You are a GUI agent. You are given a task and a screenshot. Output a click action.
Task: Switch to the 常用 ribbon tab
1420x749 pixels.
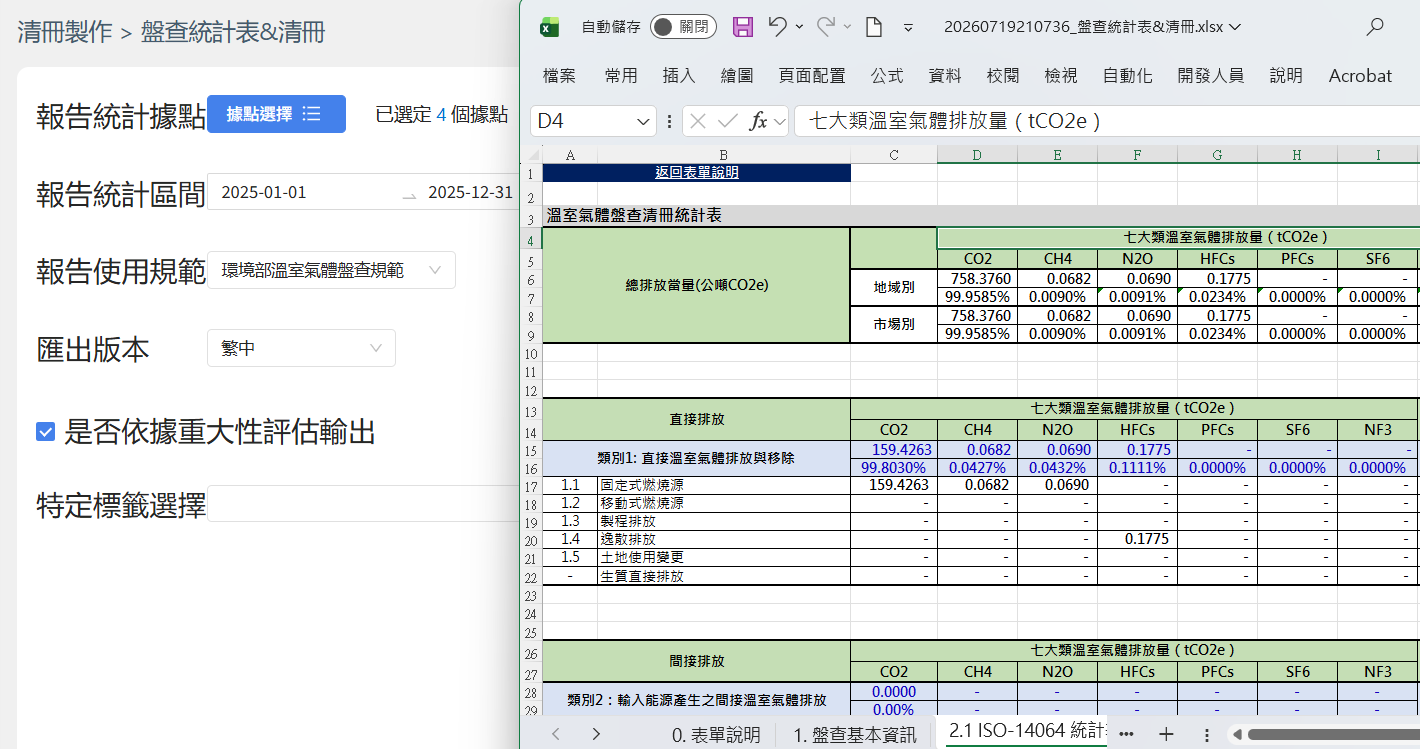621,75
